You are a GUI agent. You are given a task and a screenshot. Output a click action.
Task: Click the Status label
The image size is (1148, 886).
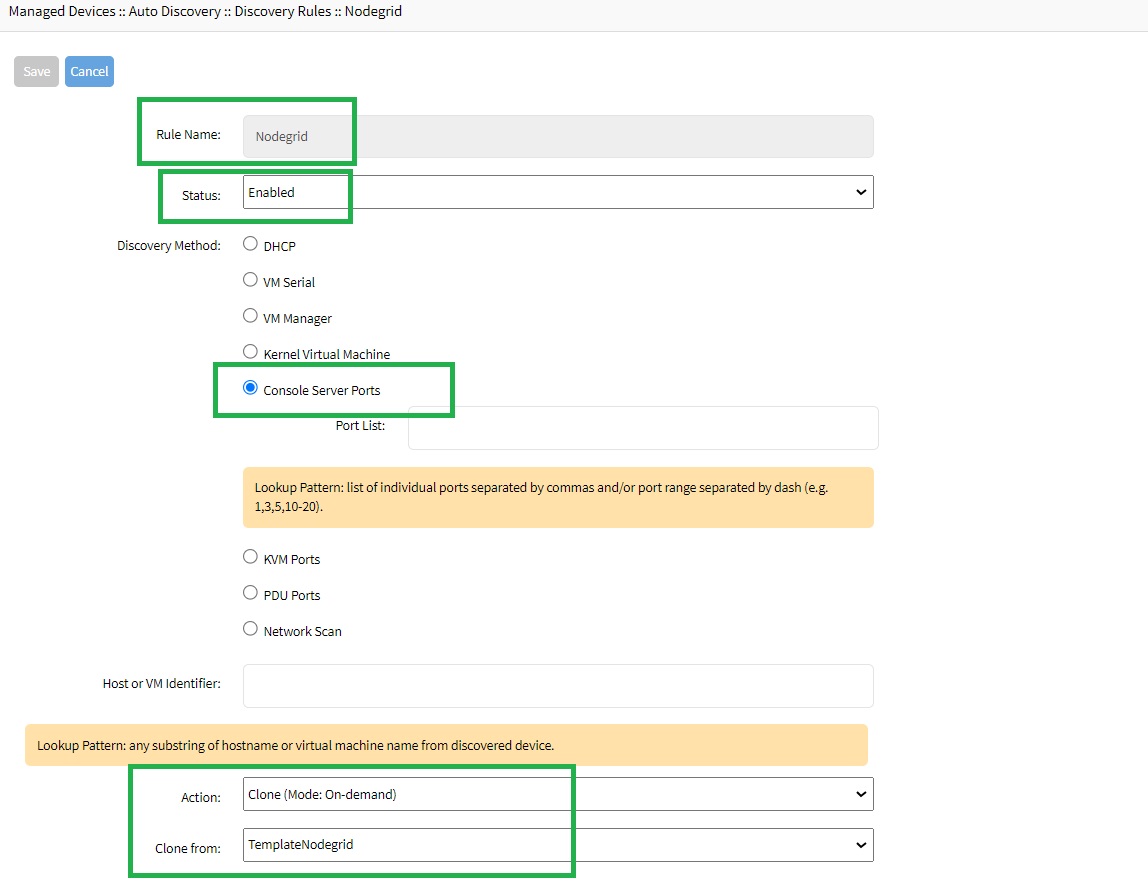click(x=201, y=196)
